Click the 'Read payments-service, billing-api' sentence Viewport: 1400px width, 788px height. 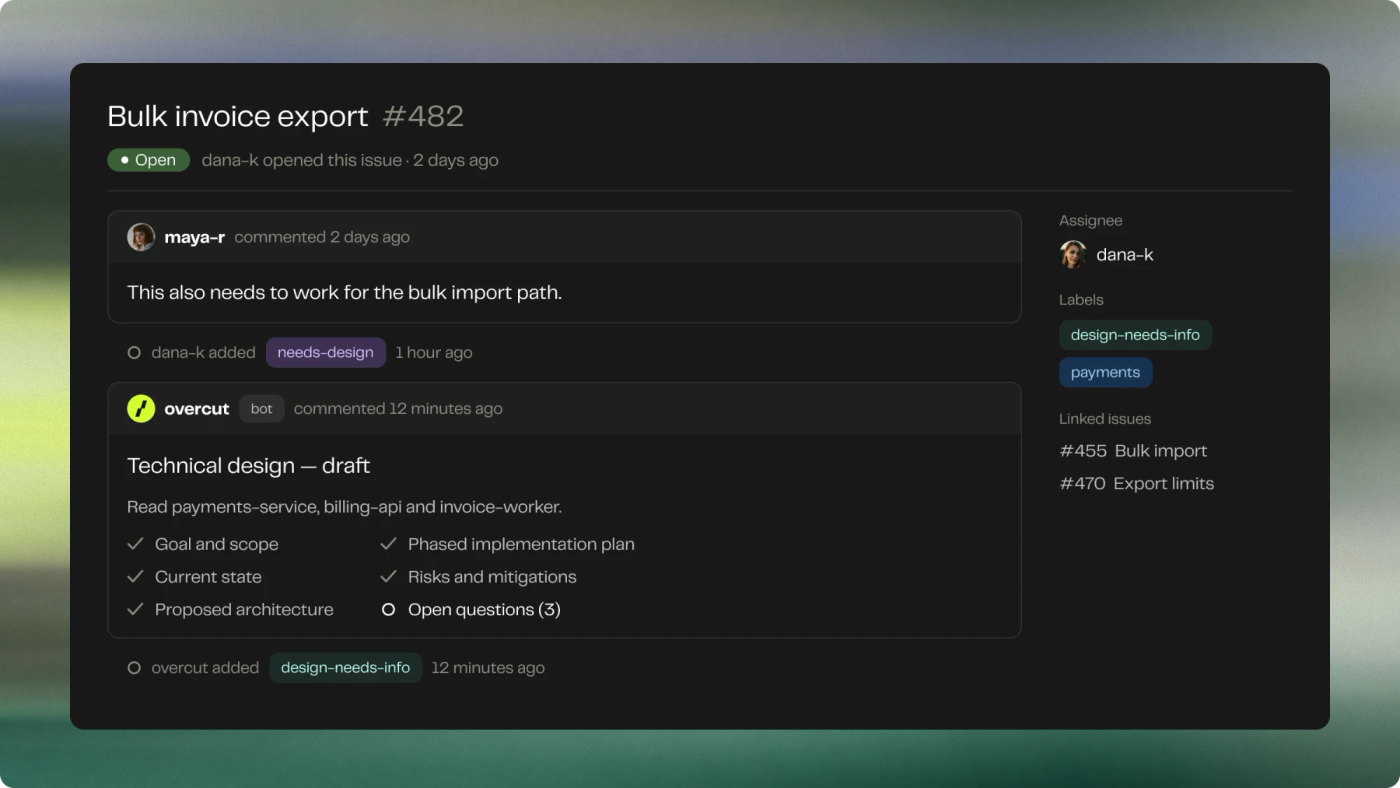coord(344,507)
